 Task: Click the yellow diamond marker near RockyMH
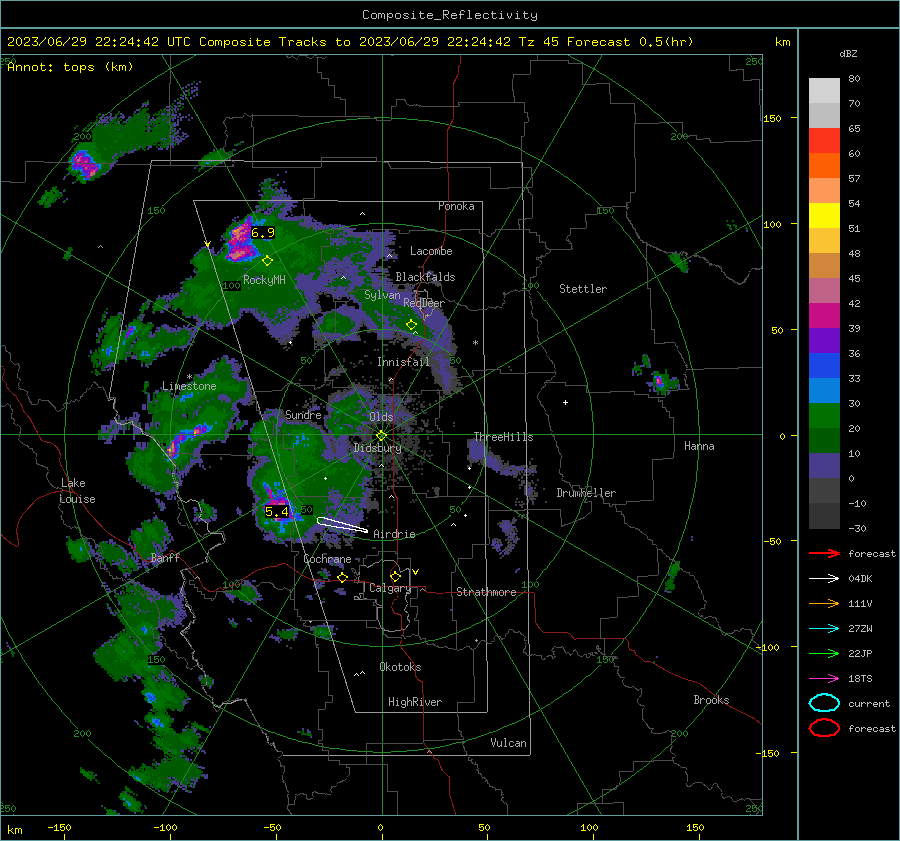pyautogui.click(x=267, y=261)
